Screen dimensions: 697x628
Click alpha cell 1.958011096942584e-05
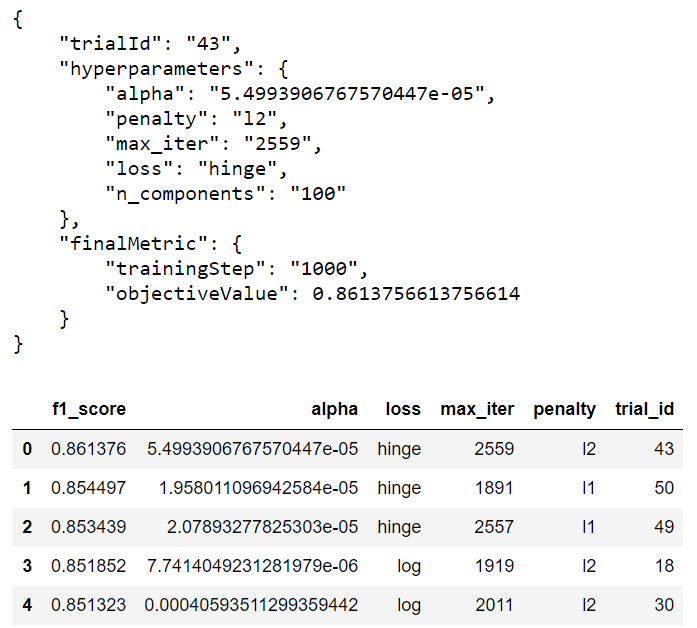tap(258, 488)
